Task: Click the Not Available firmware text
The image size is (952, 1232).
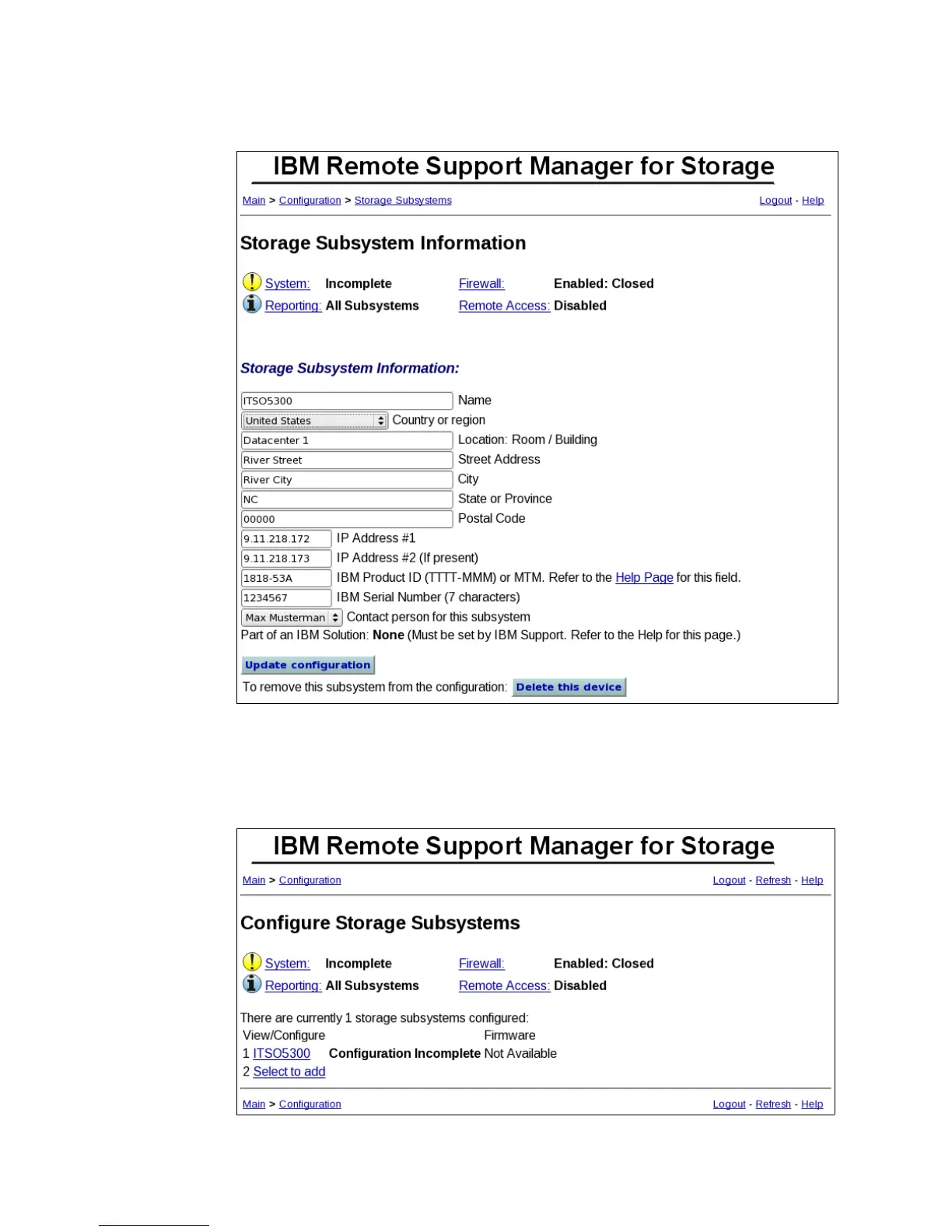Action: coord(520,1054)
